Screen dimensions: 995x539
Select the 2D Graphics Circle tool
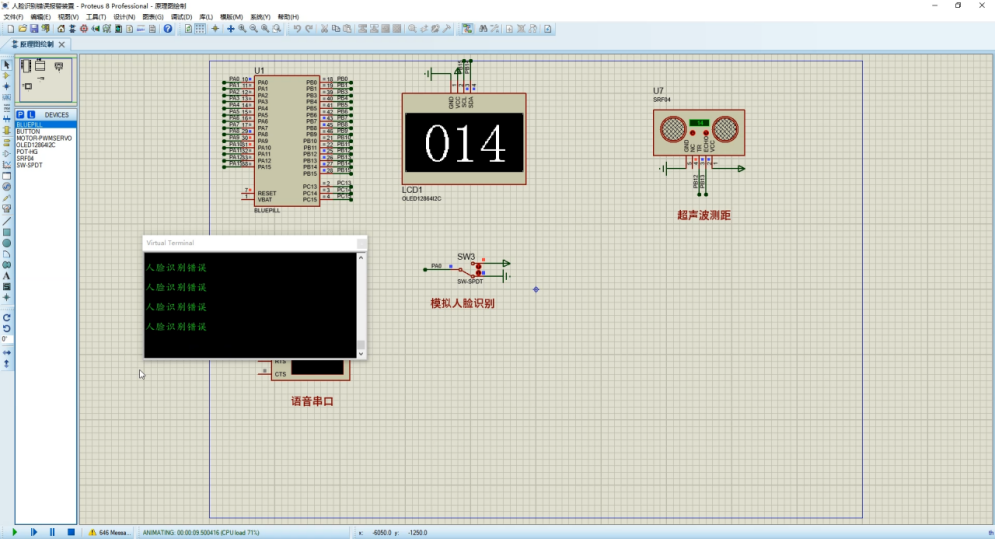click(x=6, y=243)
